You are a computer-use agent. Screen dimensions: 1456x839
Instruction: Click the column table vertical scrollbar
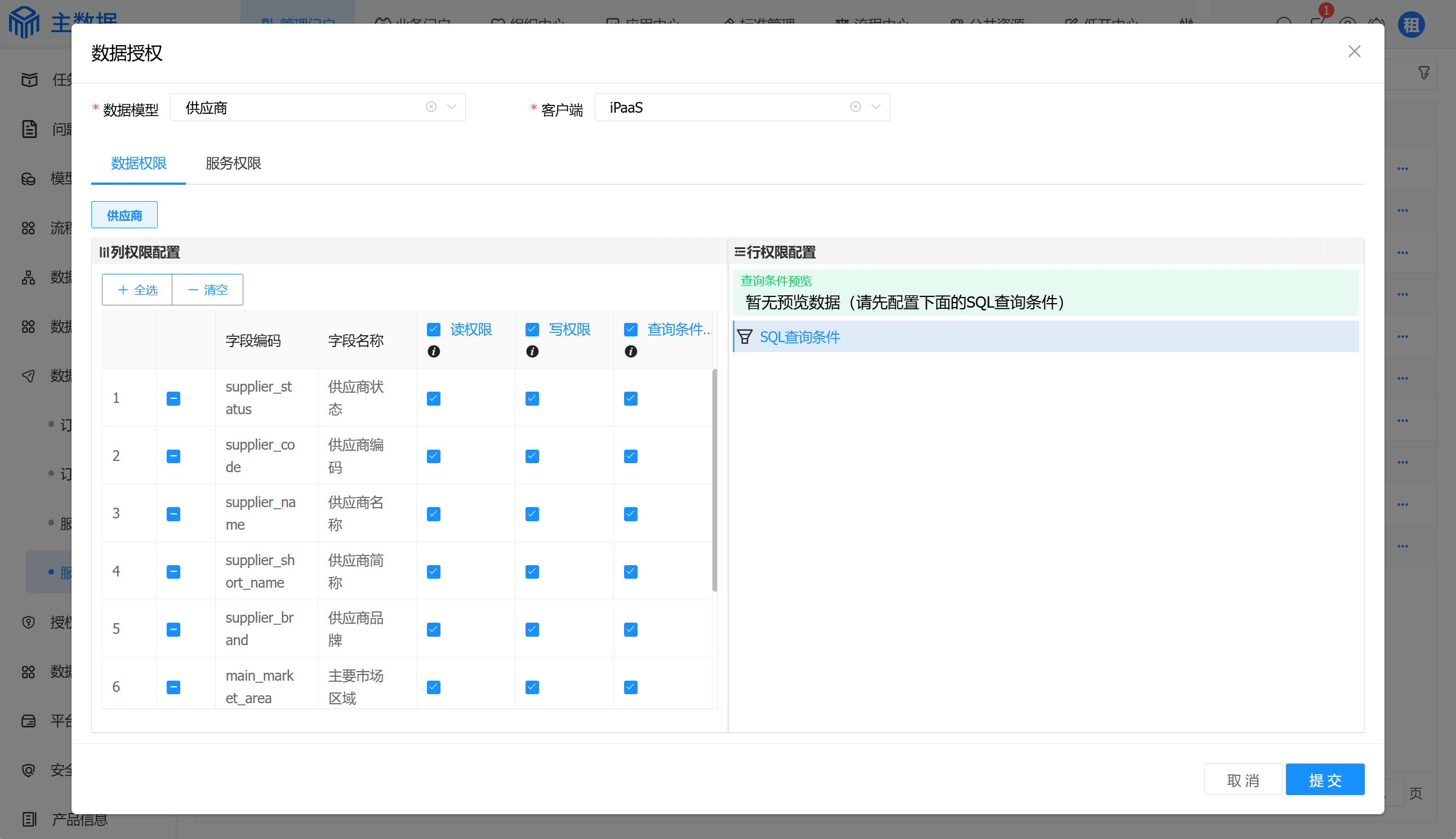point(715,480)
